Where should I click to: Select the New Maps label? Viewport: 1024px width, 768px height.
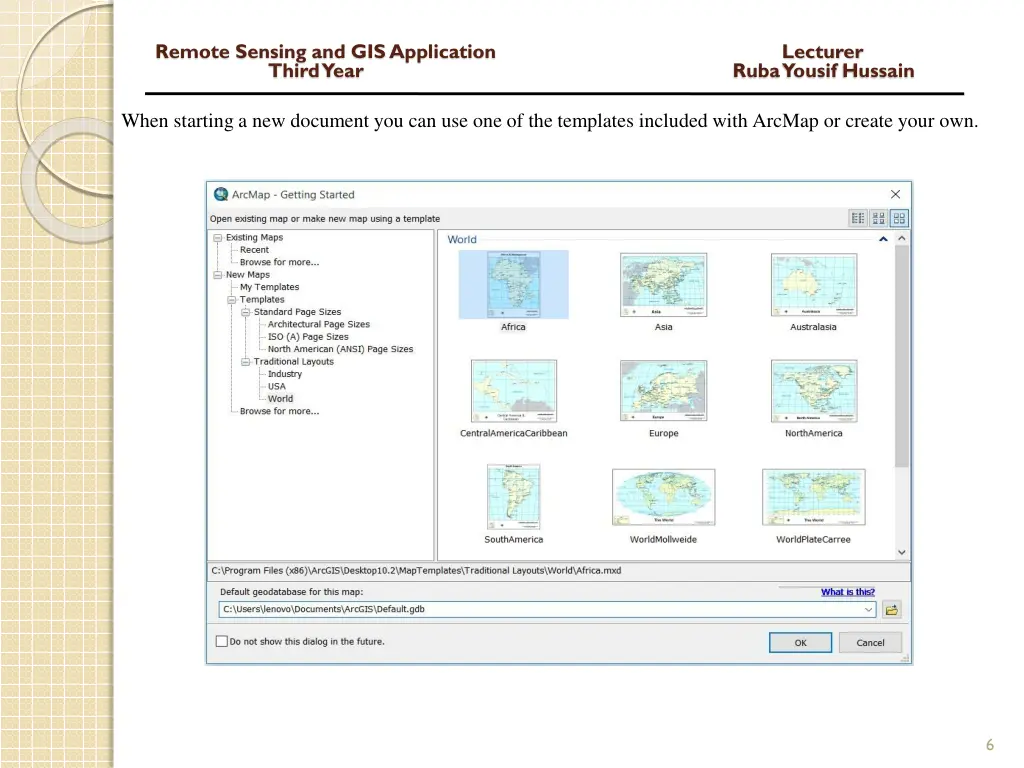248,274
